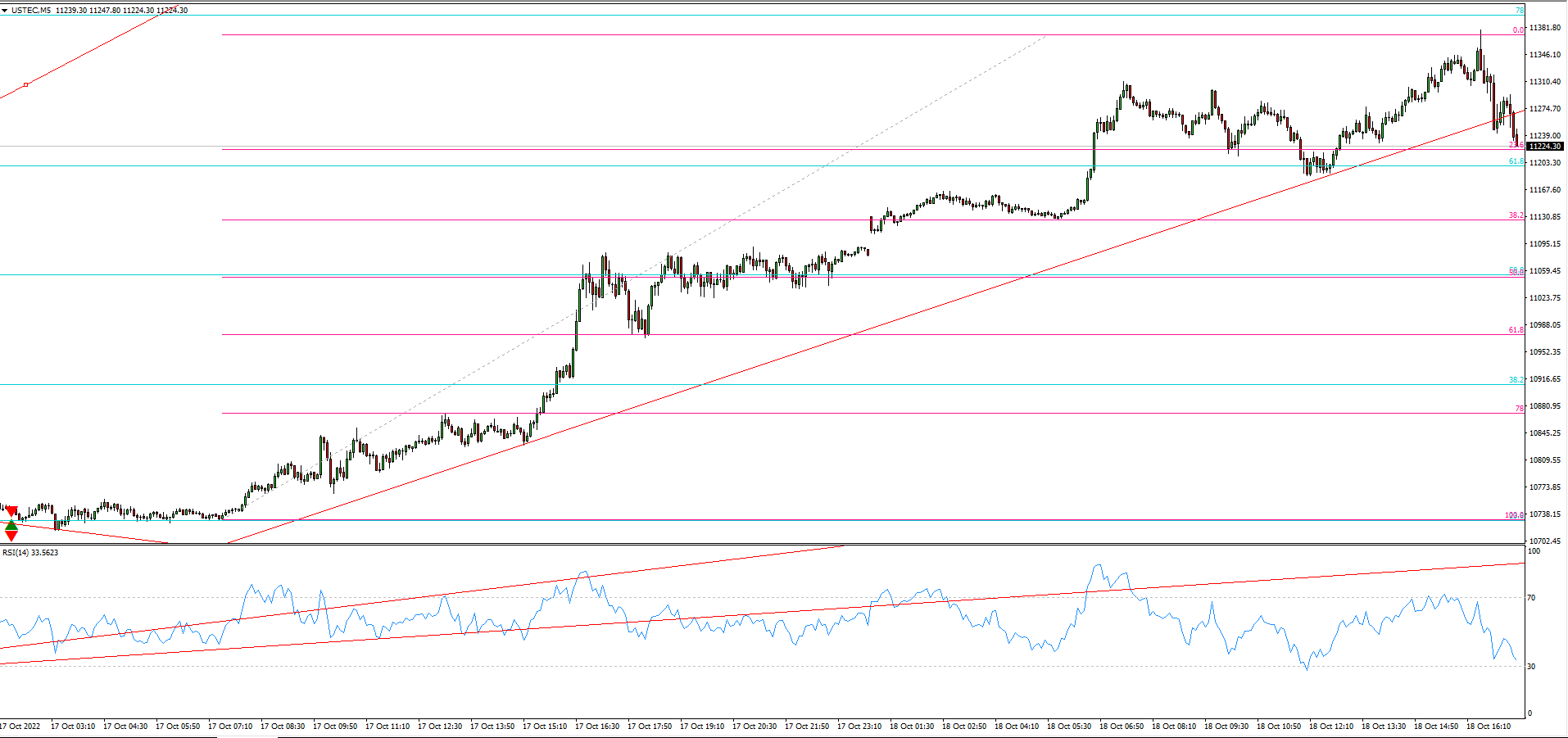Image resolution: width=1568 pixels, height=738 pixels.
Task: Click the lower red arrow marker below candles
Action: [x=11, y=537]
